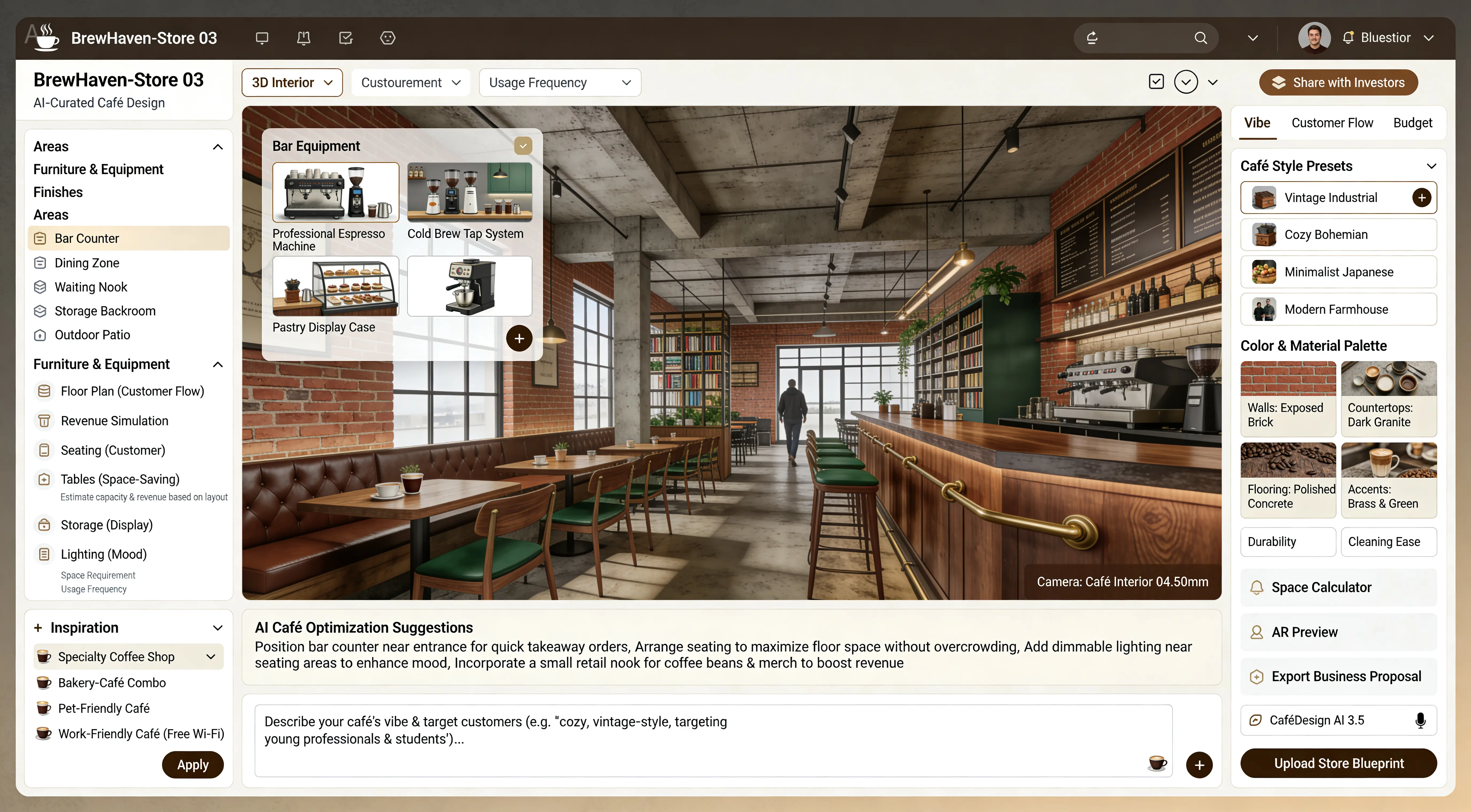Click the microphone icon near CaféDesign AI 3.5
This screenshot has width=1471, height=812.
pyautogui.click(x=1420, y=720)
